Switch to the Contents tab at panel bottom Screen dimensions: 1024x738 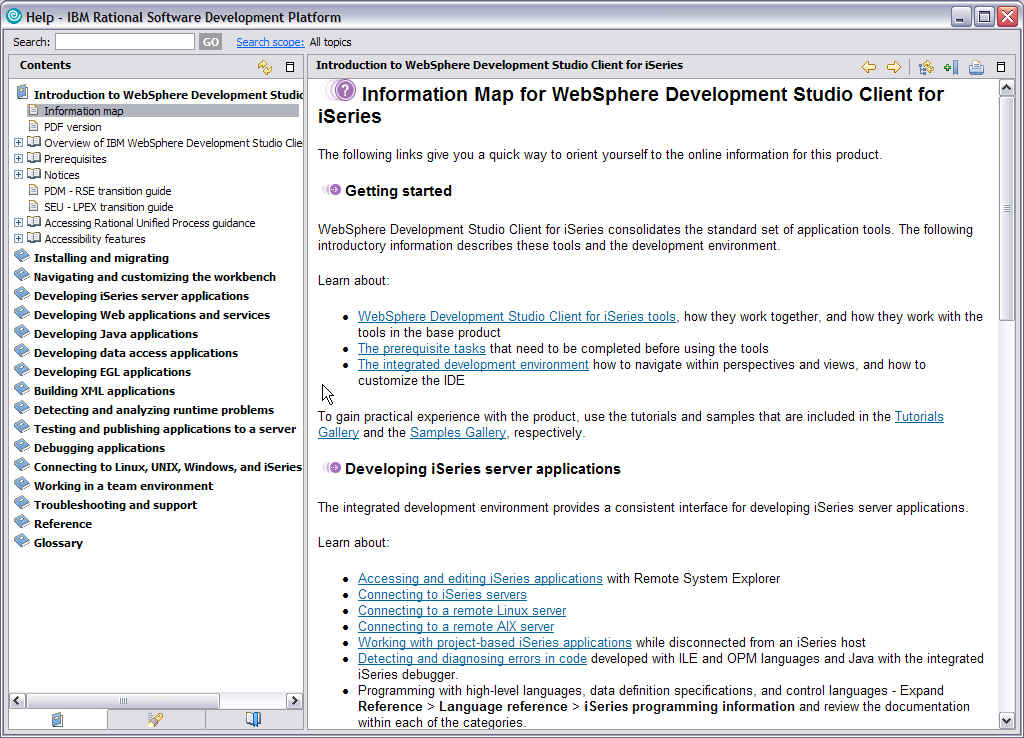57,719
